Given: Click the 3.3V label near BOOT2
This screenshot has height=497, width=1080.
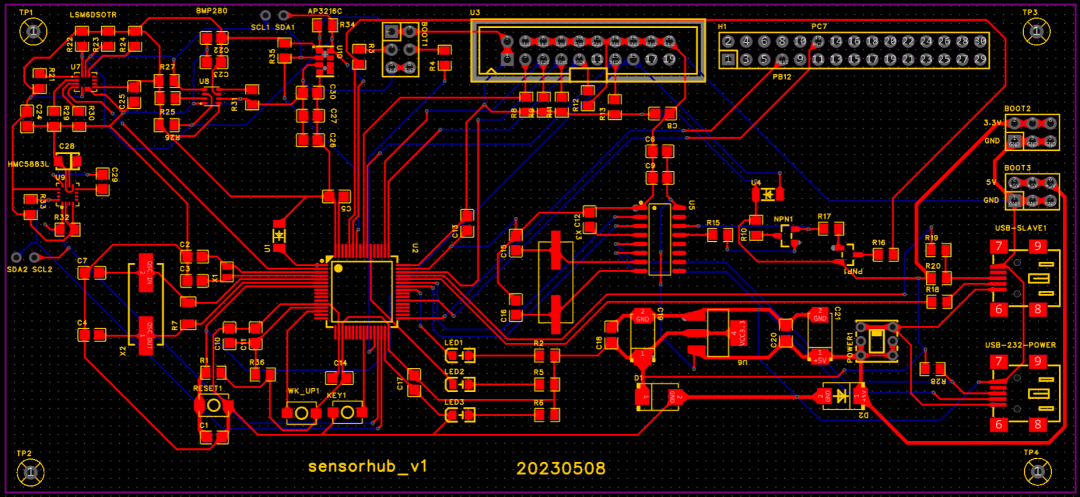Looking at the screenshot, I should point(991,123).
